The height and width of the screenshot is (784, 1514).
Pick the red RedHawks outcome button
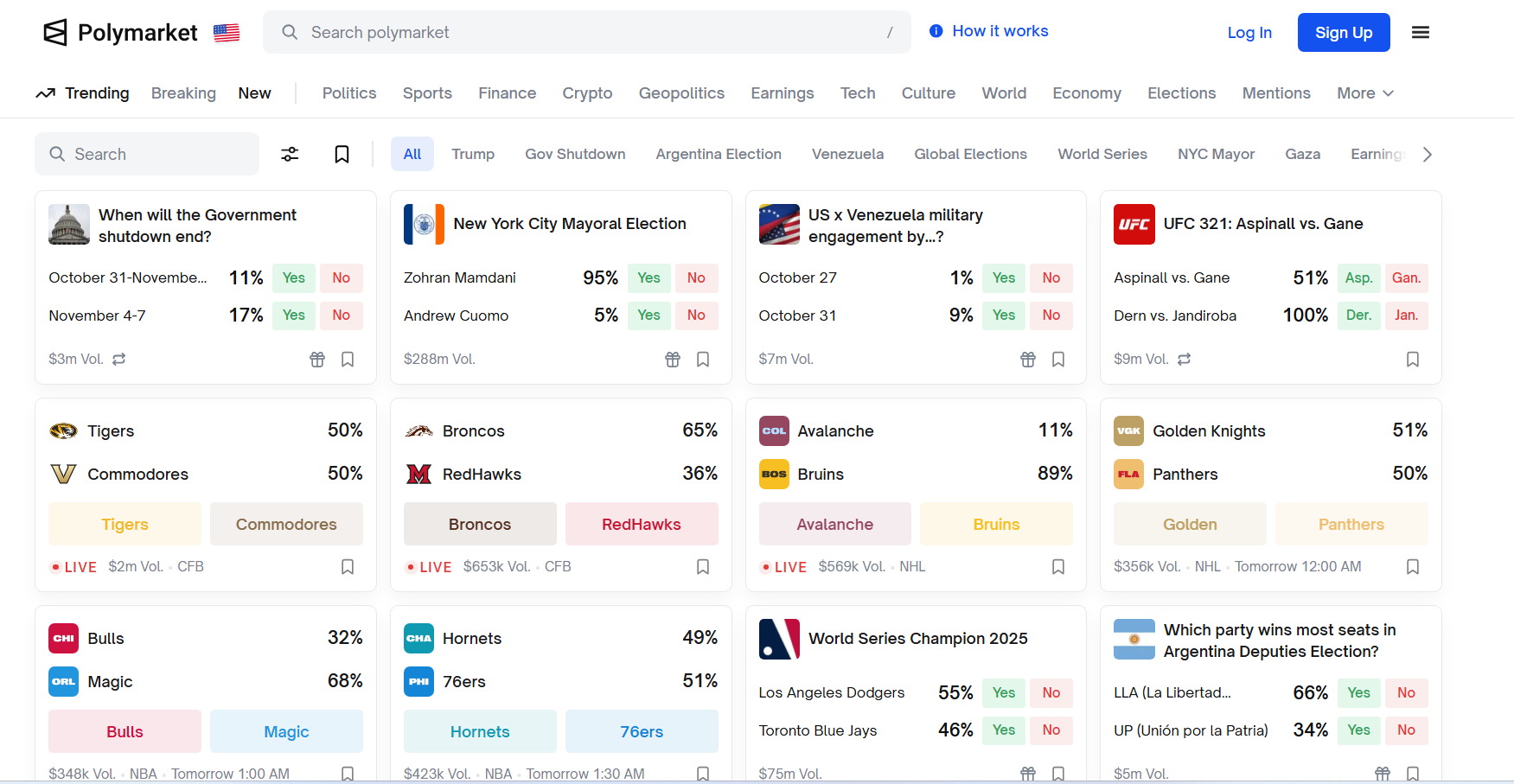(641, 524)
